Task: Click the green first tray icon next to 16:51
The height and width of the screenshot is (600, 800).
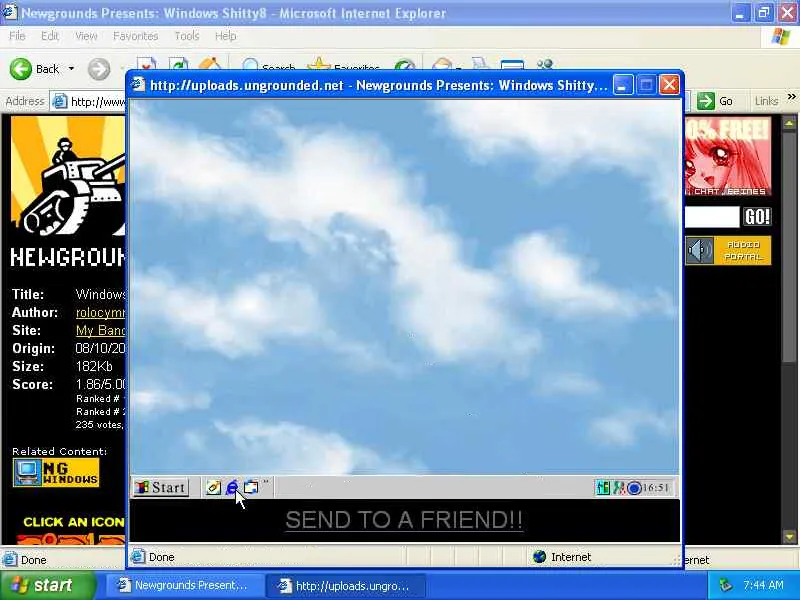Action: [603, 488]
